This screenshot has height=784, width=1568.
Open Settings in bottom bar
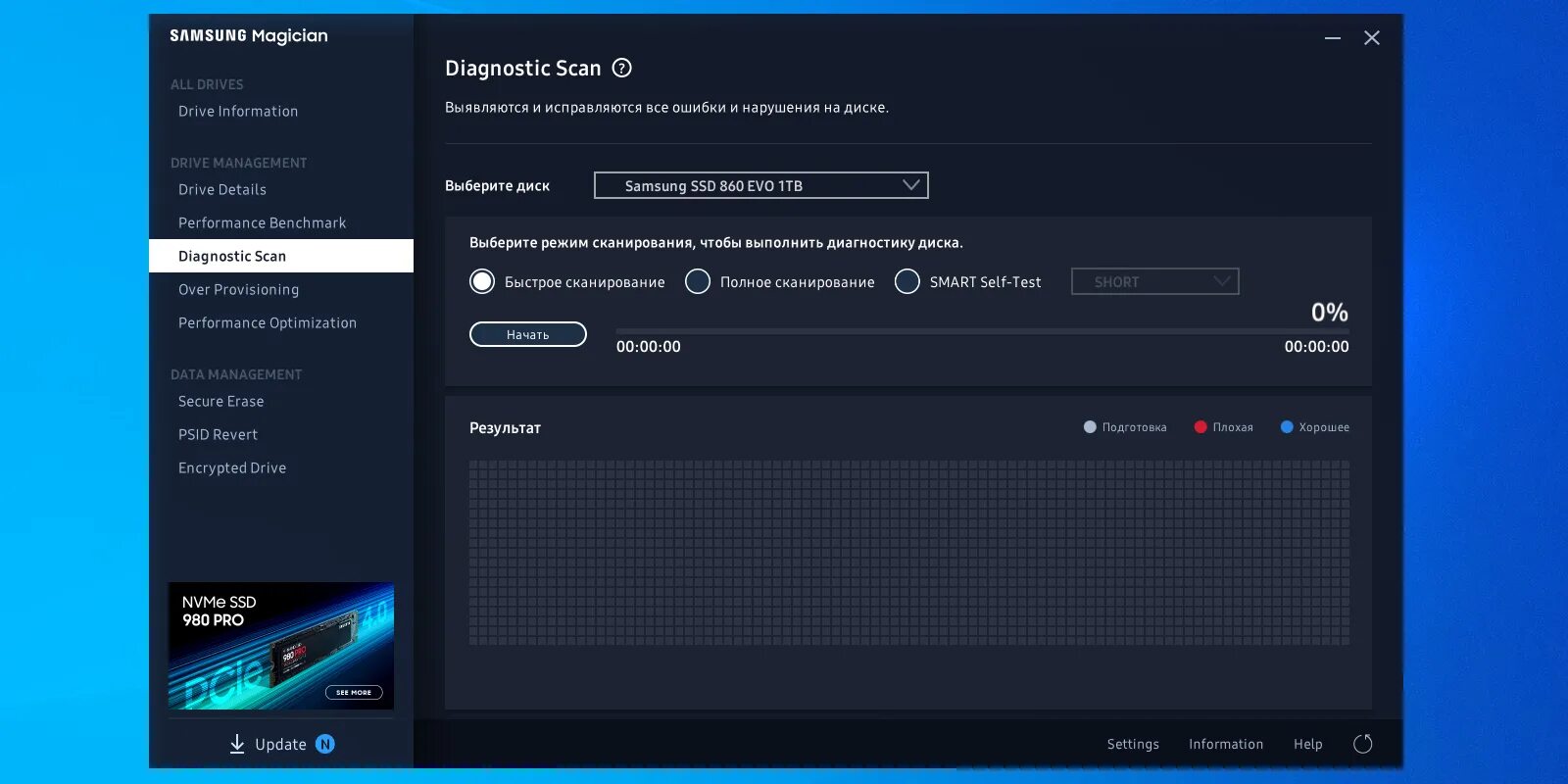point(1133,744)
